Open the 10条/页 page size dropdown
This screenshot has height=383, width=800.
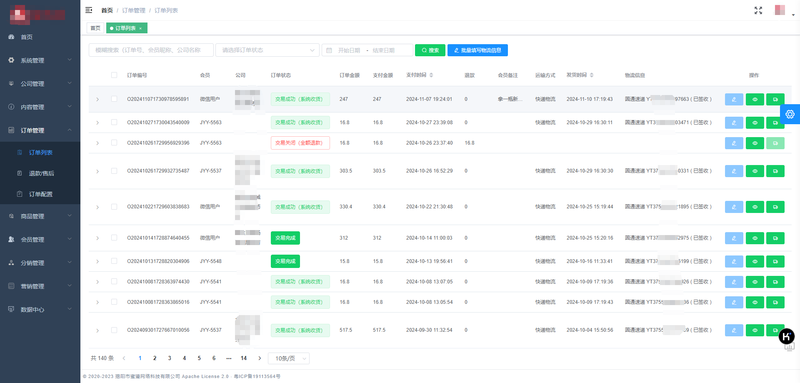click(289, 359)
